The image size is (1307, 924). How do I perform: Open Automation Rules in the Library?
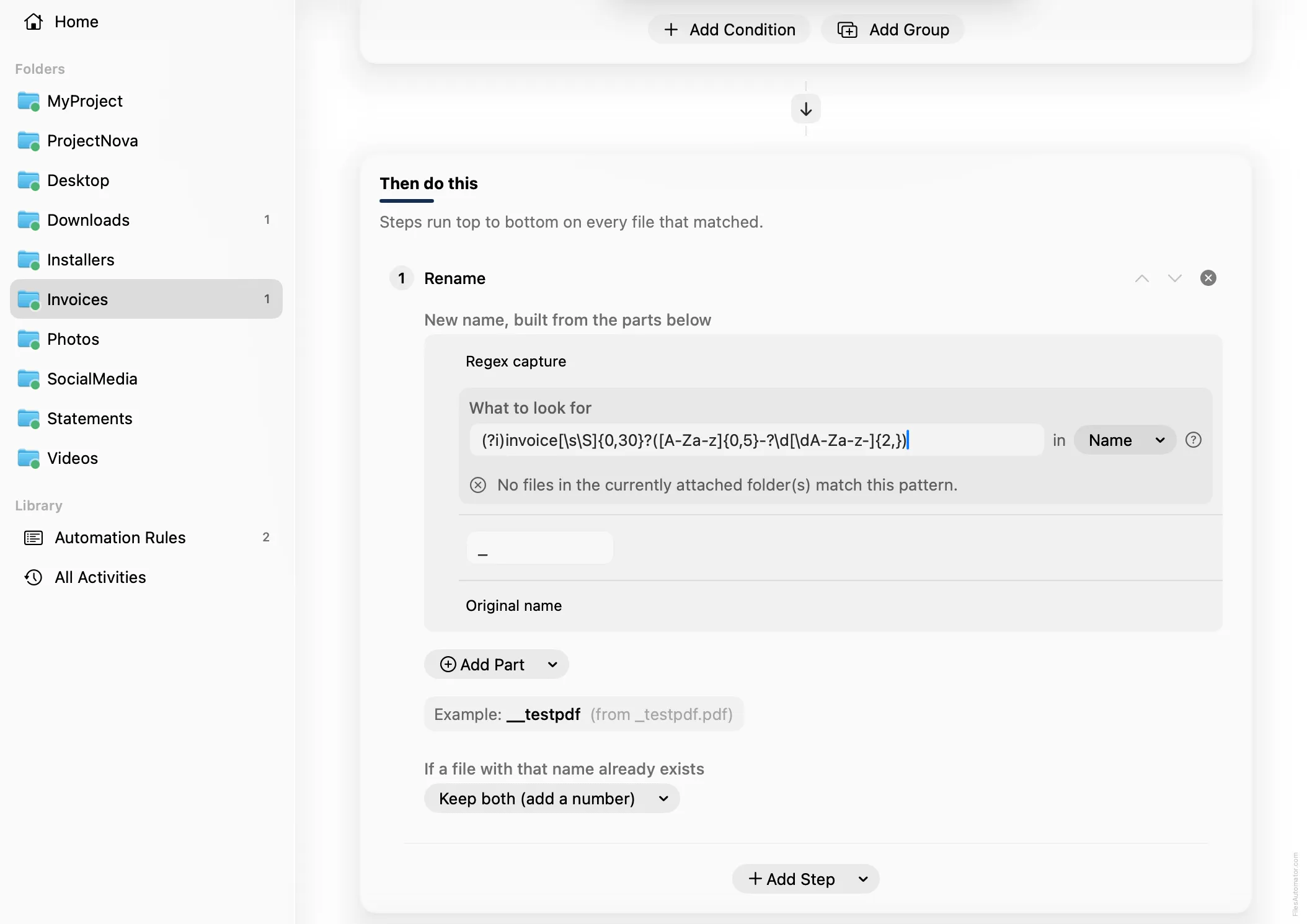click(x=146, y=538)
